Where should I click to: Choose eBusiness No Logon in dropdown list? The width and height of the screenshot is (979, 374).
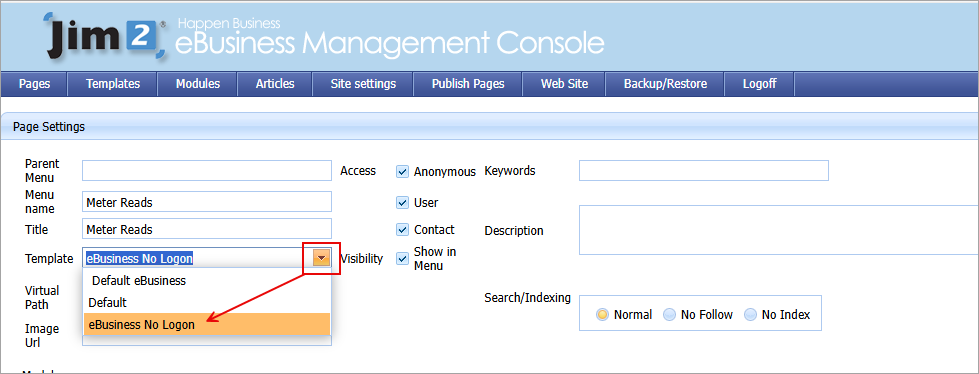(x=207, y=324)
